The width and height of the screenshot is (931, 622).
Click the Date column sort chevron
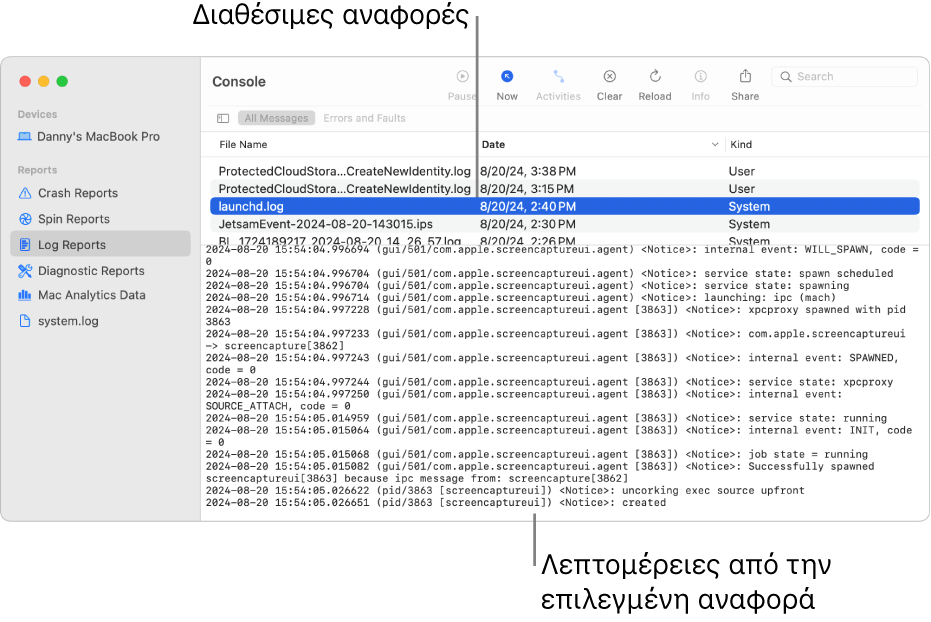(x=715, y=144)
